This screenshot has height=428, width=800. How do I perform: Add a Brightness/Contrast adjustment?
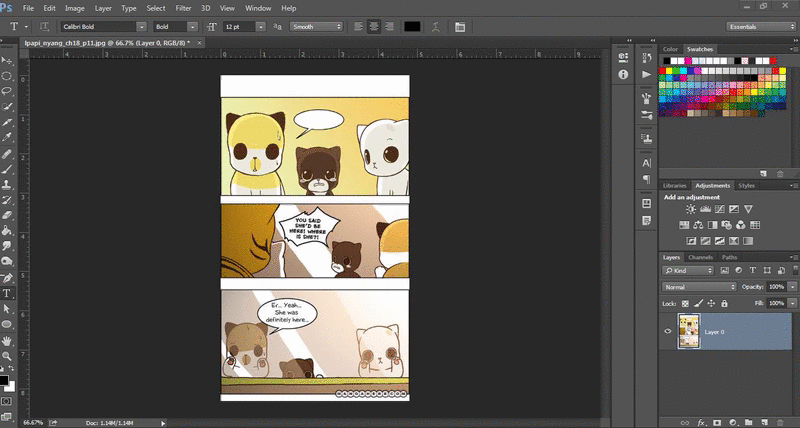pyautogui.click(x=691, y=208)
